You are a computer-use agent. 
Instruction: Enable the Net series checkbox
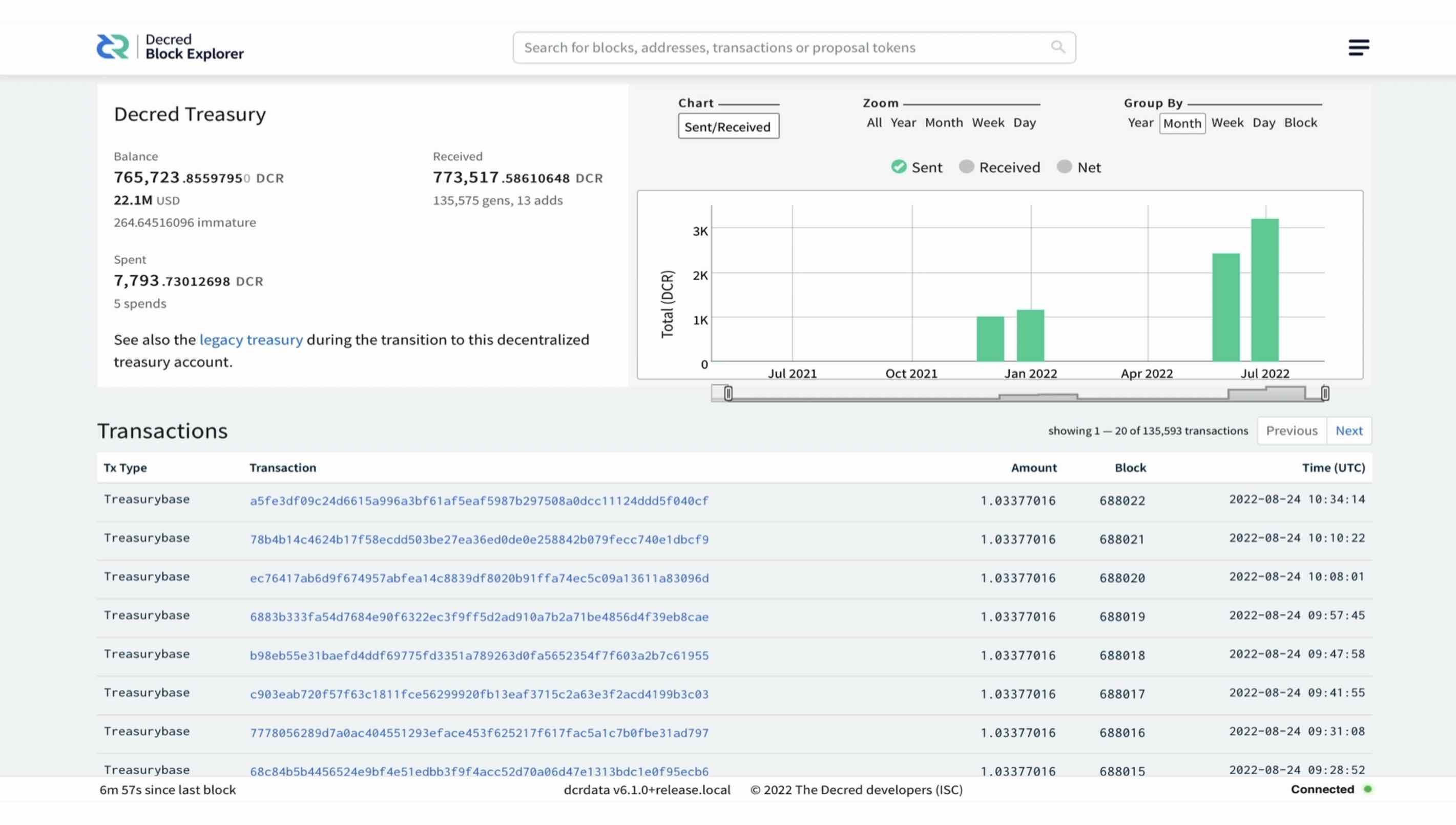pos(1064,167)
